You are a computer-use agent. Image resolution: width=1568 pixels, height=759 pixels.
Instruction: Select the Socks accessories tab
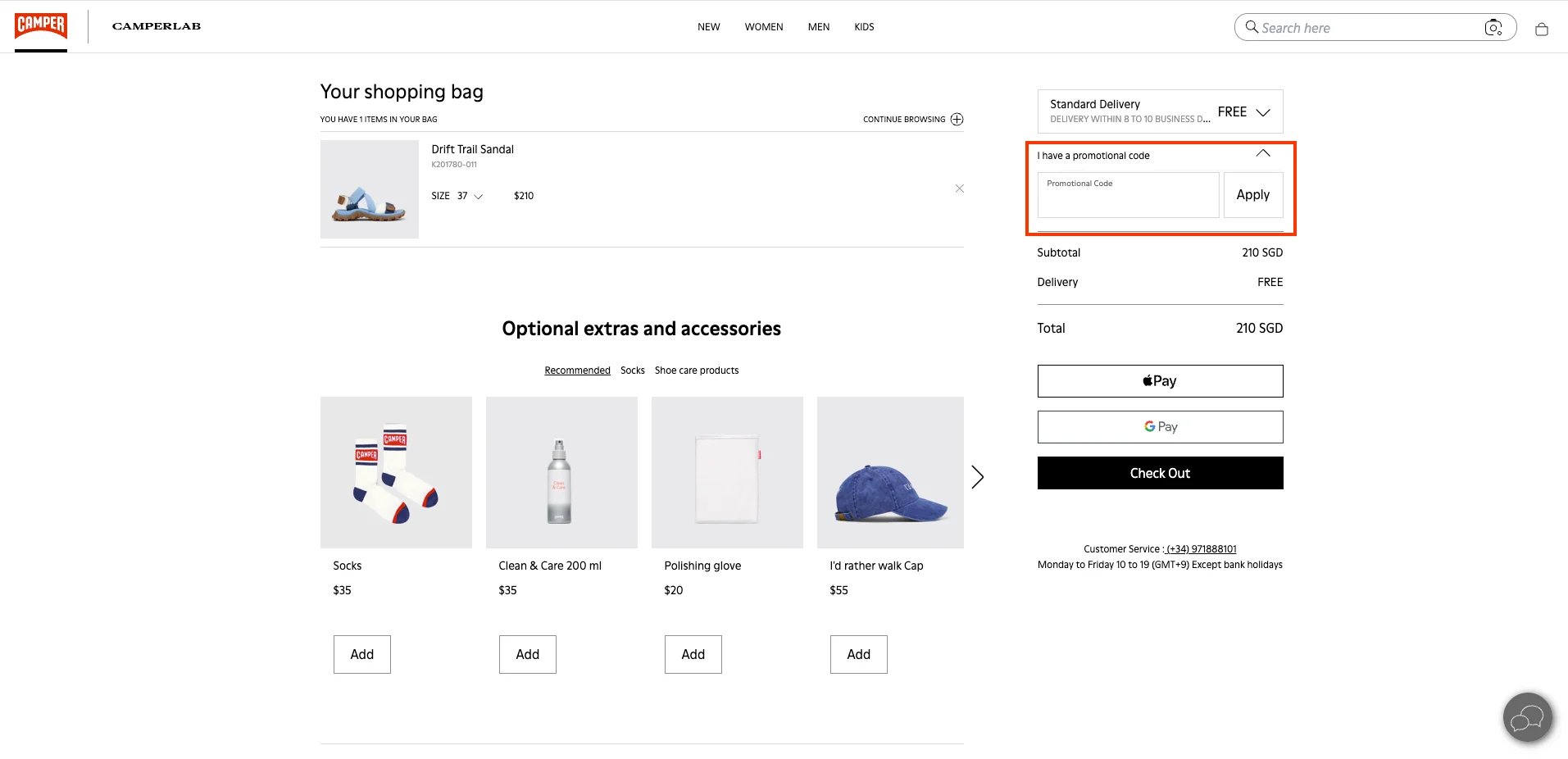tap(633, 370)
